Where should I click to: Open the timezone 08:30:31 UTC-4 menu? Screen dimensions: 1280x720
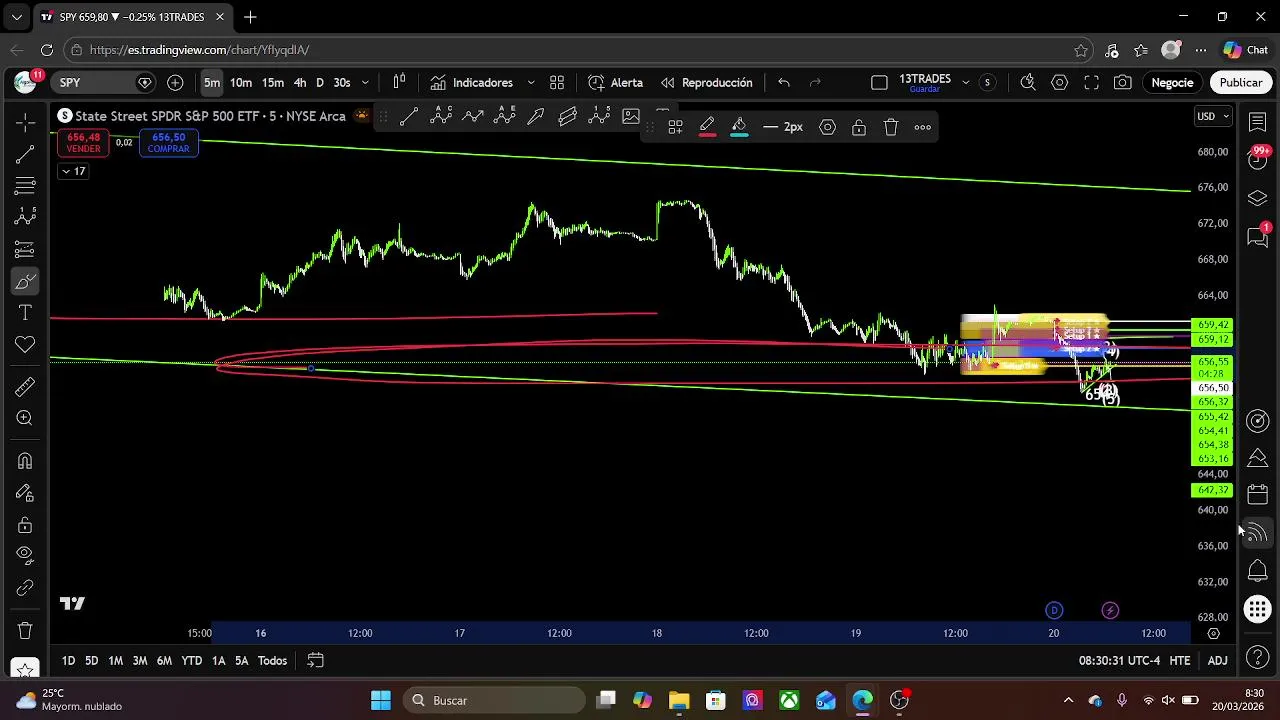[1119, 661]
